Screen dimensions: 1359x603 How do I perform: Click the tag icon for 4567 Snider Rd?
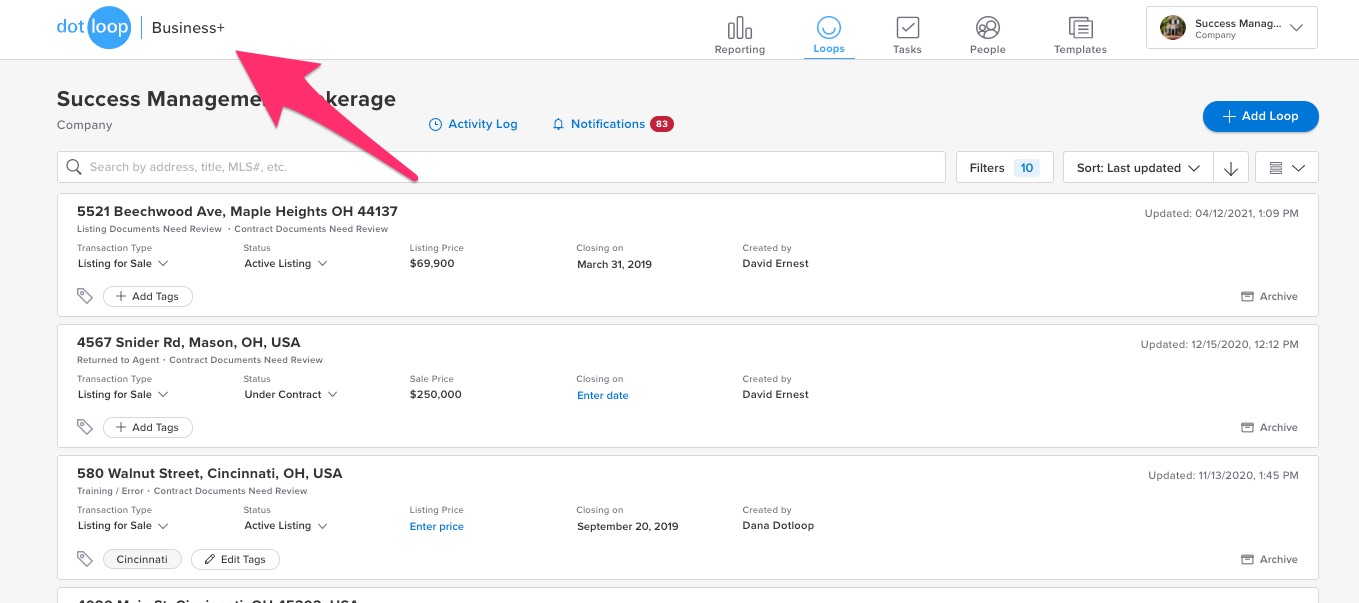pos(85,427)
